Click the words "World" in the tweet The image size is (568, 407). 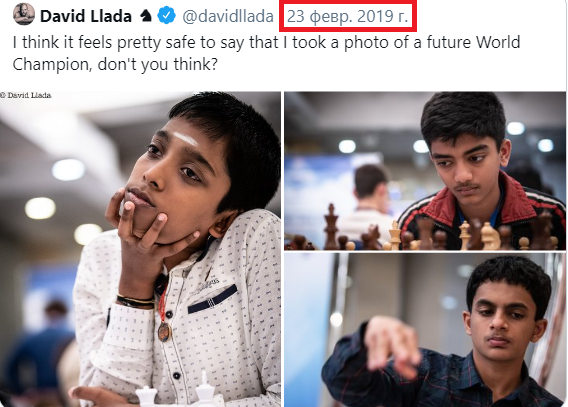(x=498, y=42)
